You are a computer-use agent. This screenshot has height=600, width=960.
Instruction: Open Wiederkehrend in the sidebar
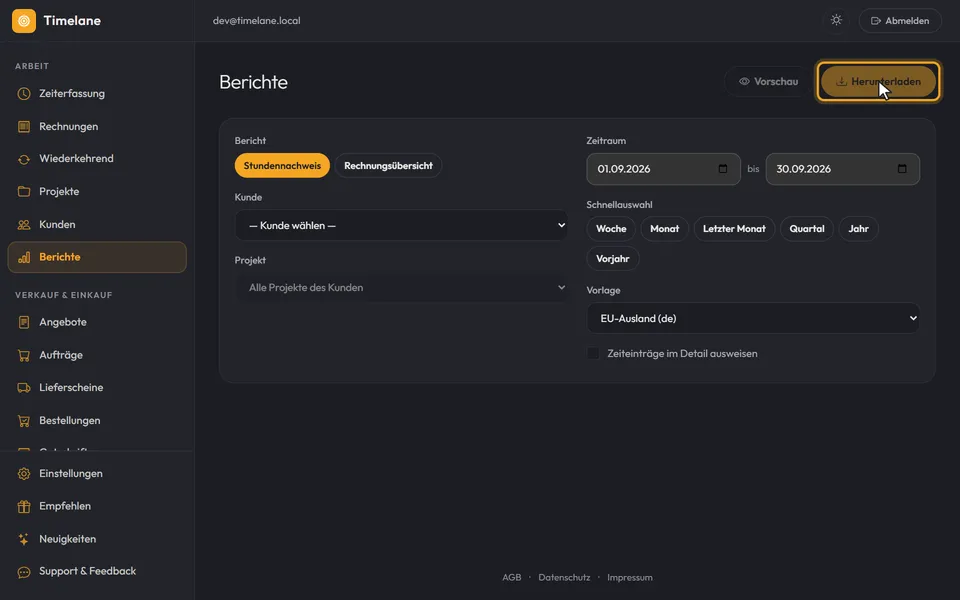pos(97,159)
